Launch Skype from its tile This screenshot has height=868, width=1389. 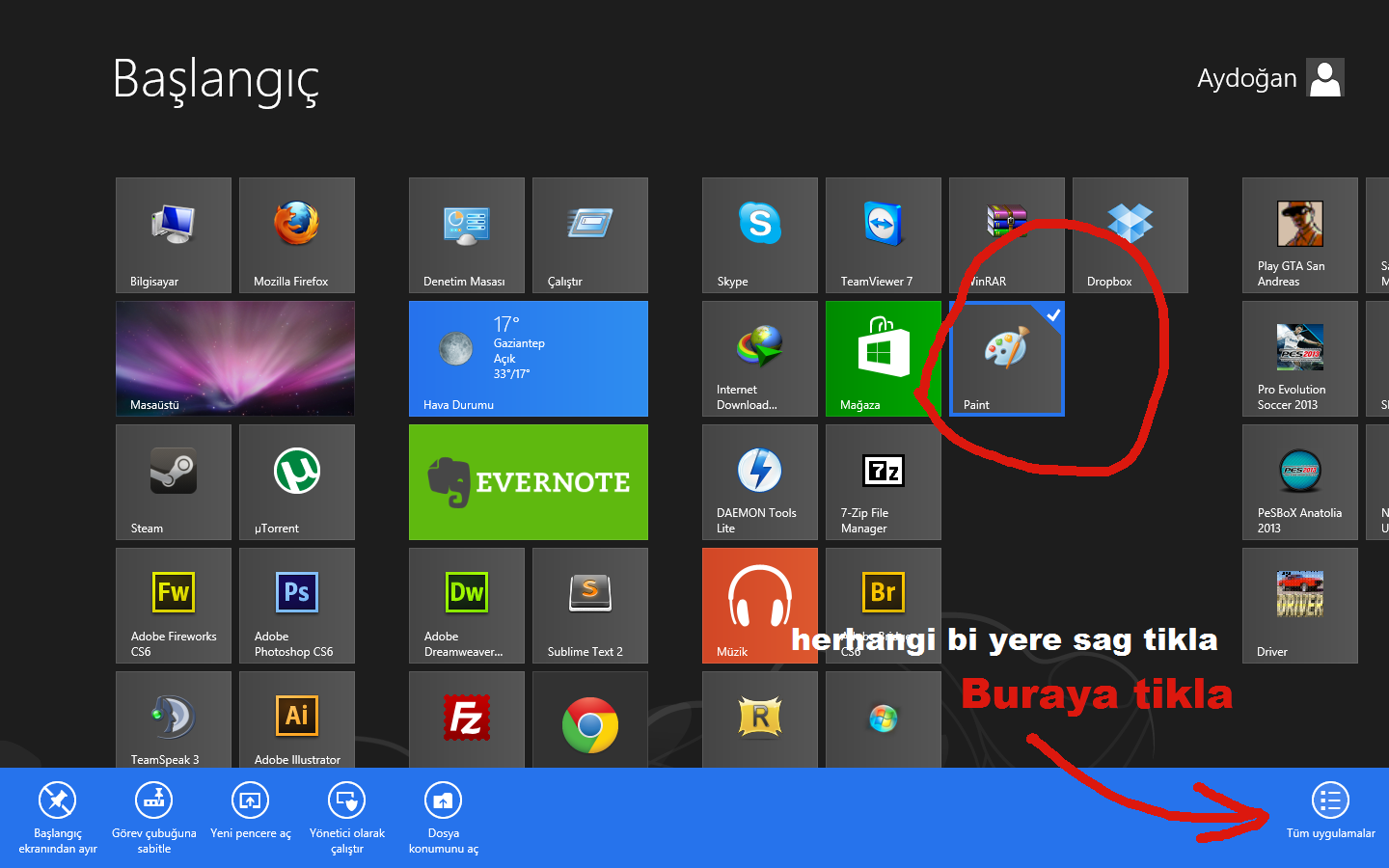click(x=760, y=235)
